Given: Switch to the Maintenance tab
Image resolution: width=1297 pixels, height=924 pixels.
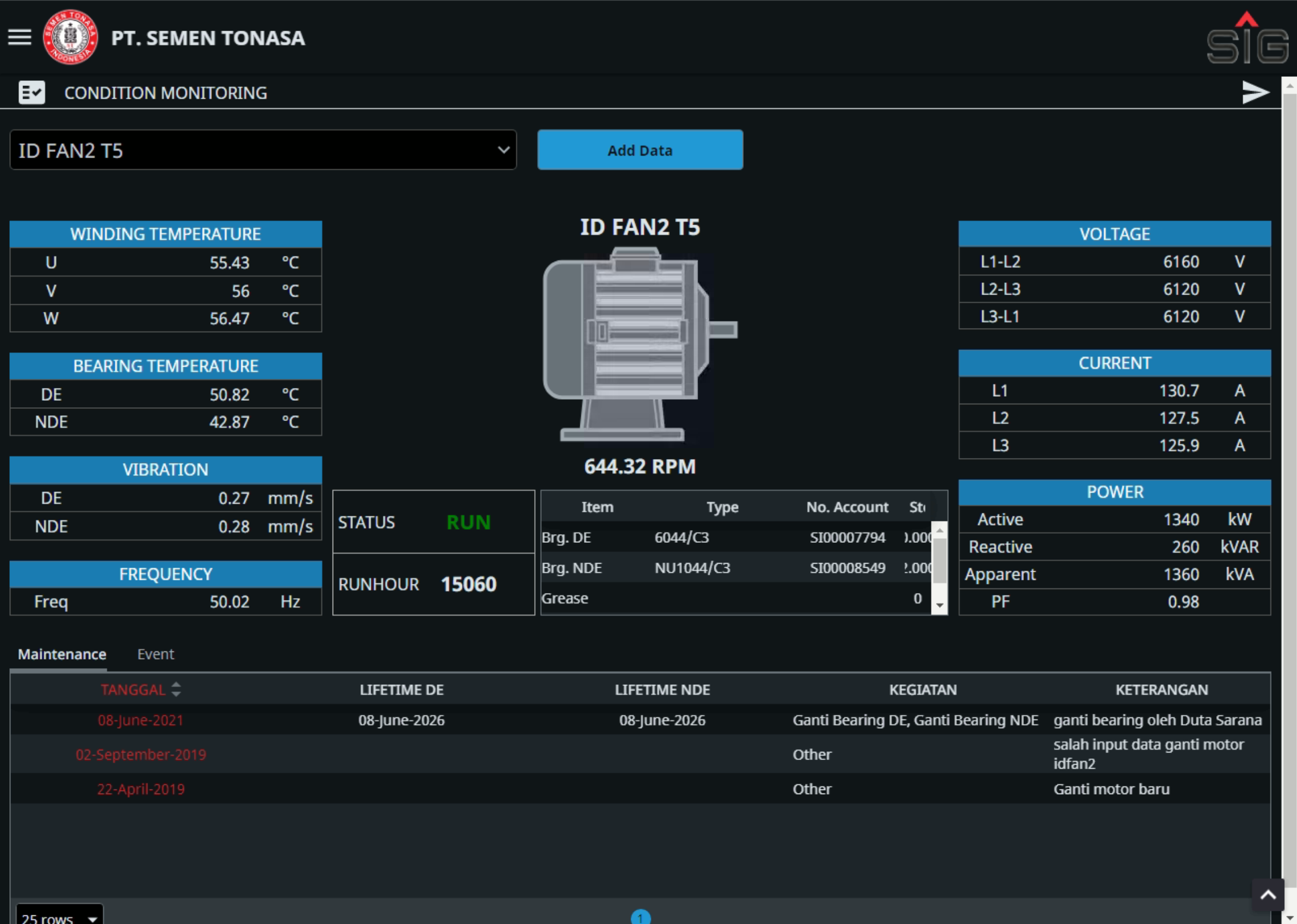Looking at the screenshot, I should (x=62, y=654).
